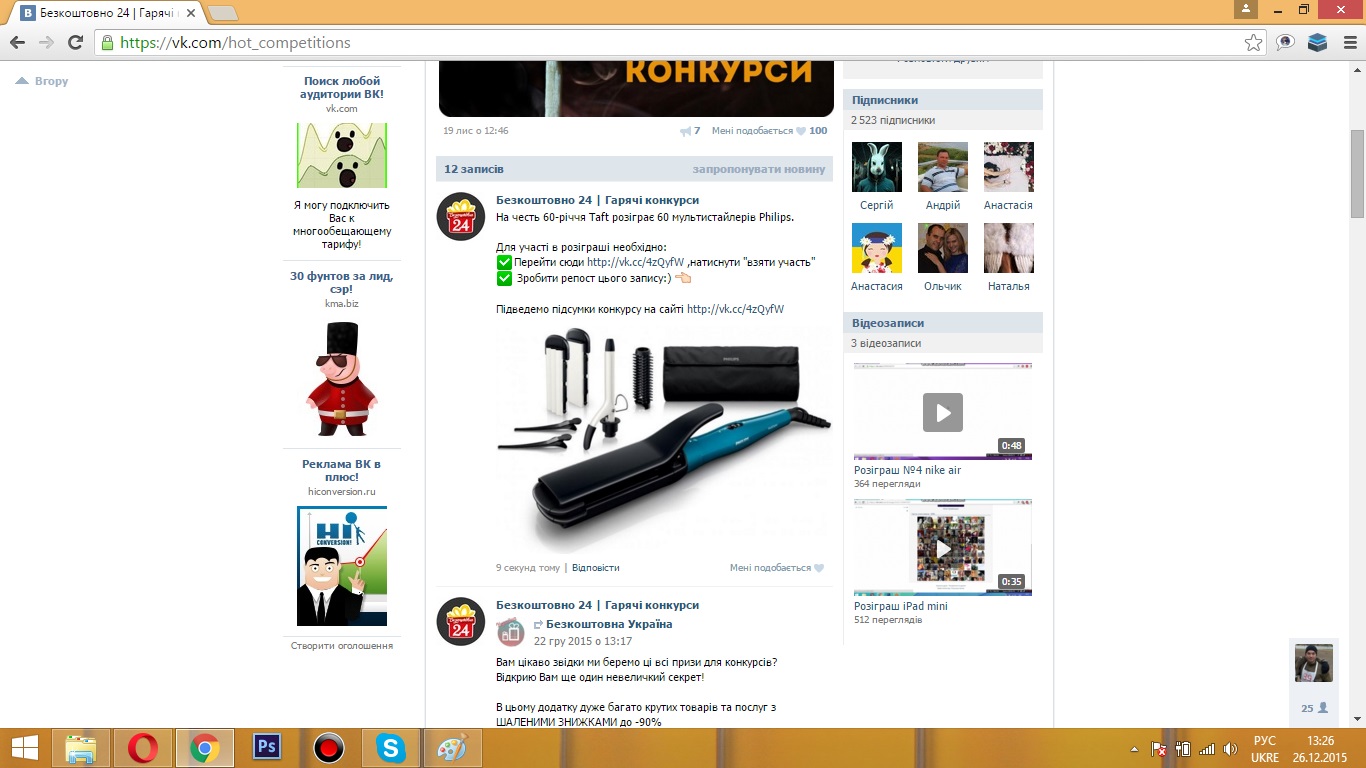Click the eye speech-bubble extension icon
Screen dimensions: 1366x768
coord(1286,43)
